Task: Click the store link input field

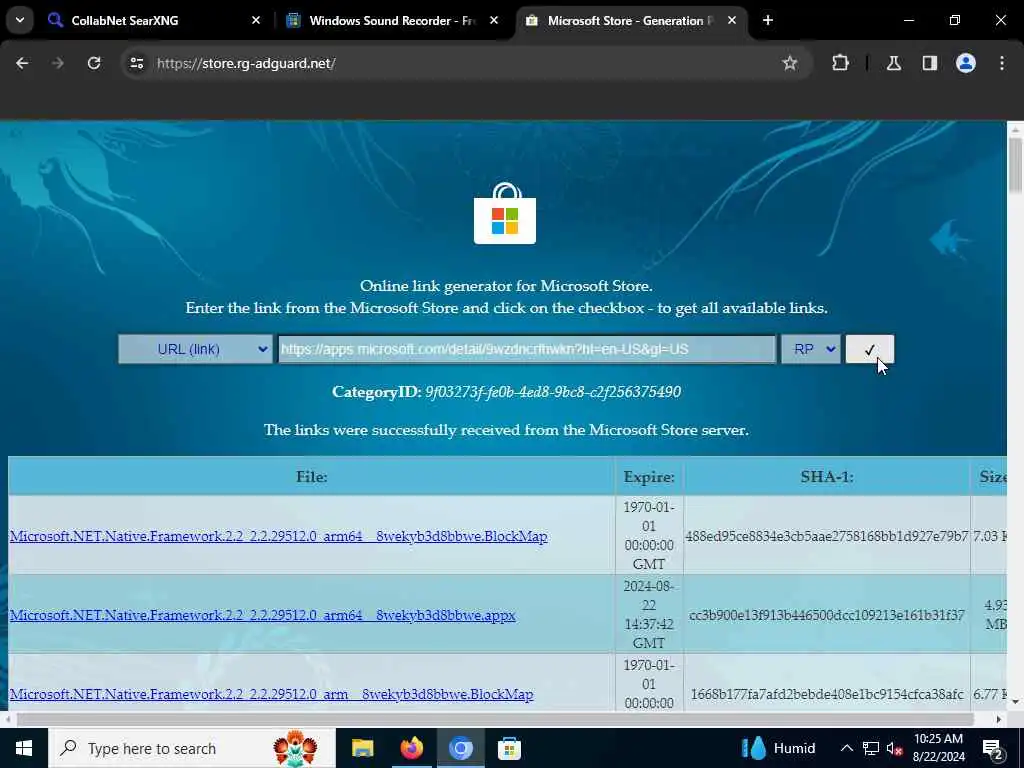Action: point(526,349)
